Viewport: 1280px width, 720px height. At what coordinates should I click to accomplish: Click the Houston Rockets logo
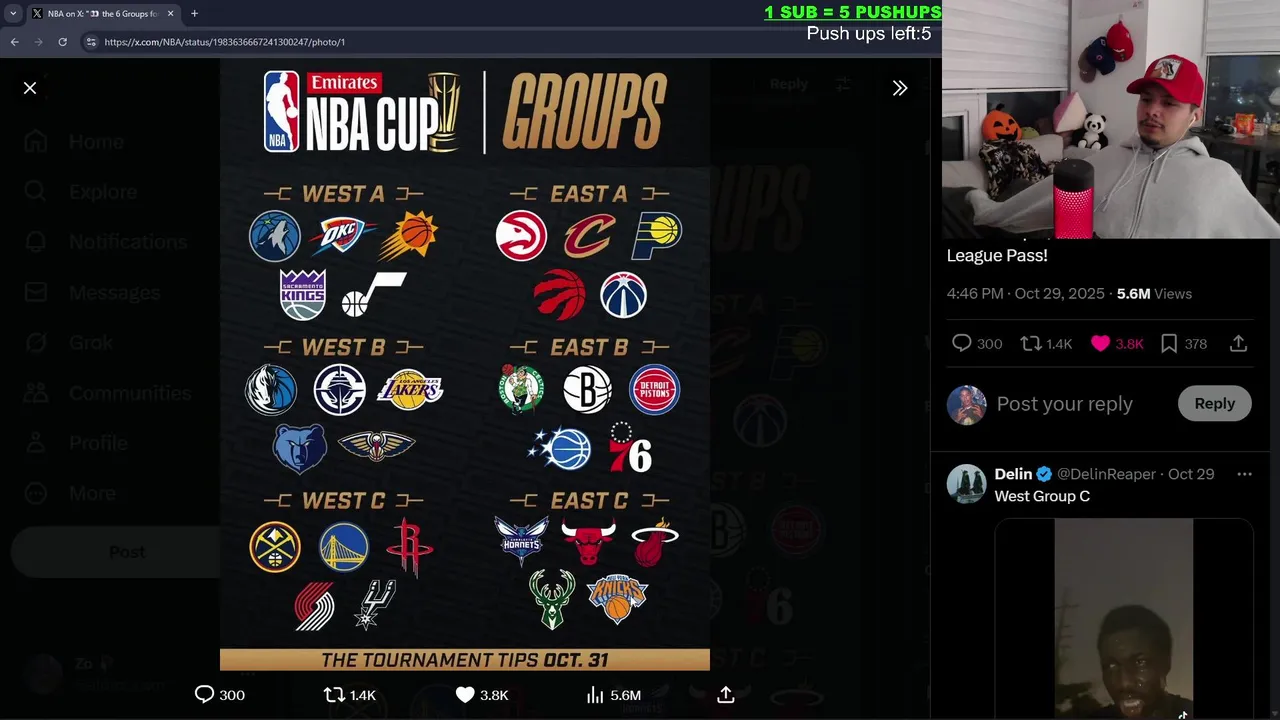pos(409,547)
